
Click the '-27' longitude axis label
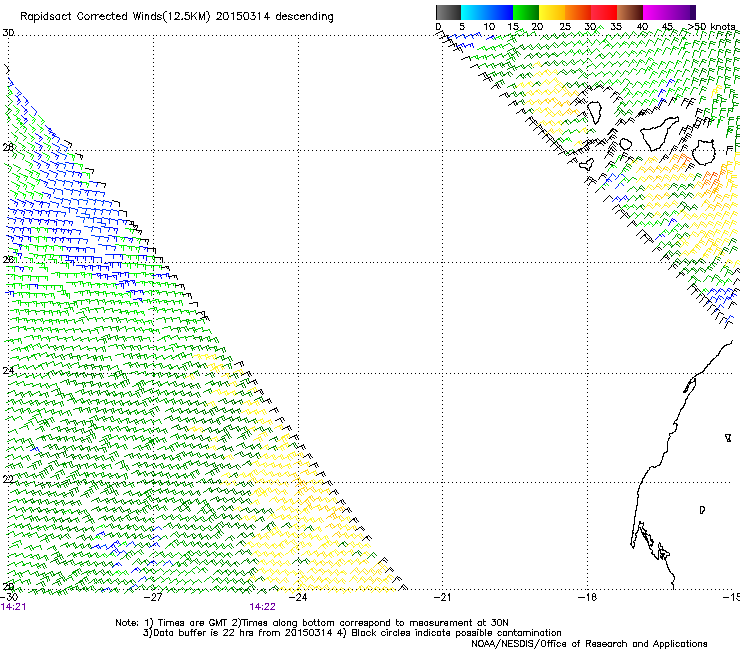click(x=153, y=597)
